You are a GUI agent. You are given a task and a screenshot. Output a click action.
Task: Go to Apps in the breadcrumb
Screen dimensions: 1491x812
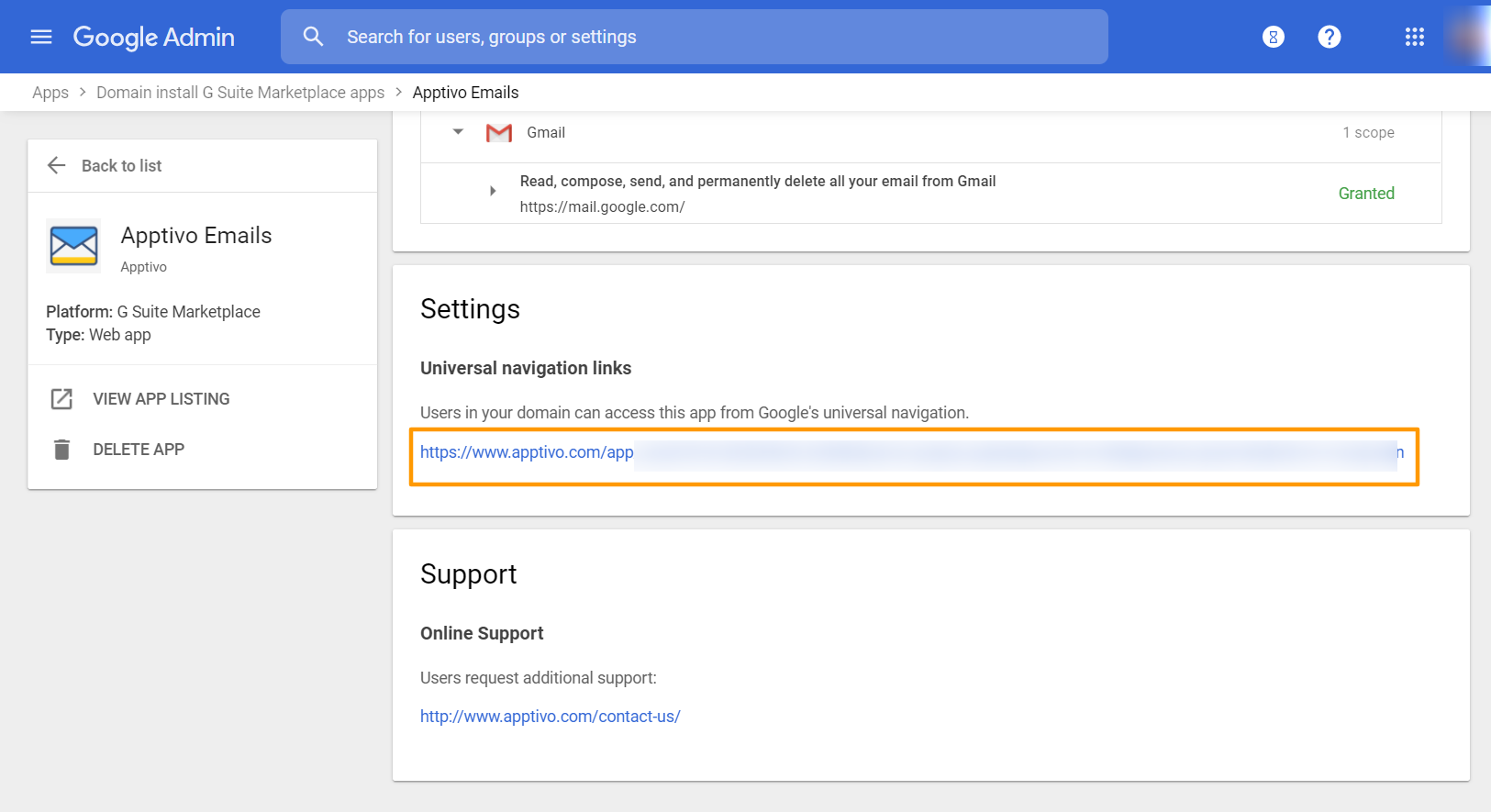50,93
